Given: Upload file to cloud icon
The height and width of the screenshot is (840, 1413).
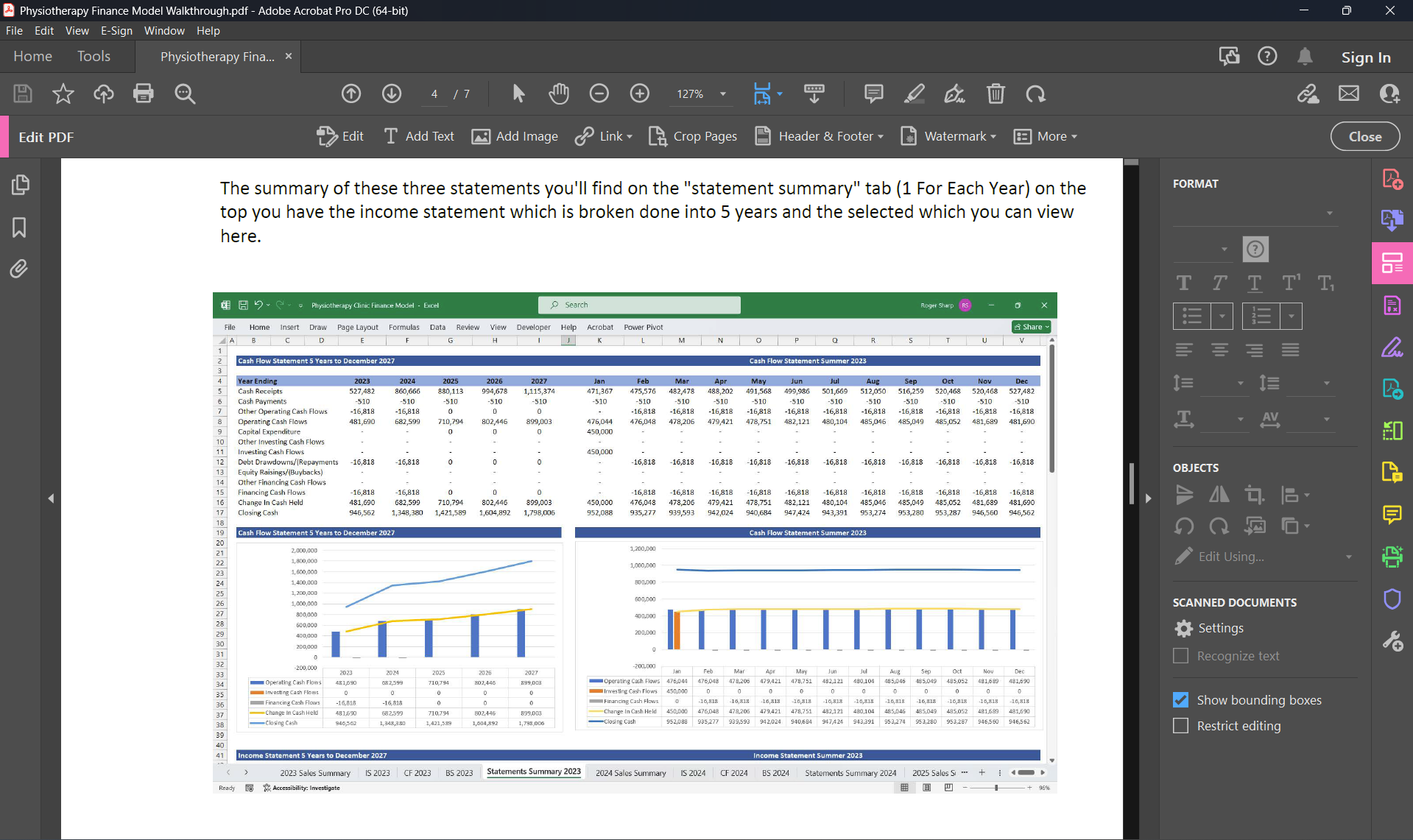Looking at the screenshot, I should pos(103,93).
